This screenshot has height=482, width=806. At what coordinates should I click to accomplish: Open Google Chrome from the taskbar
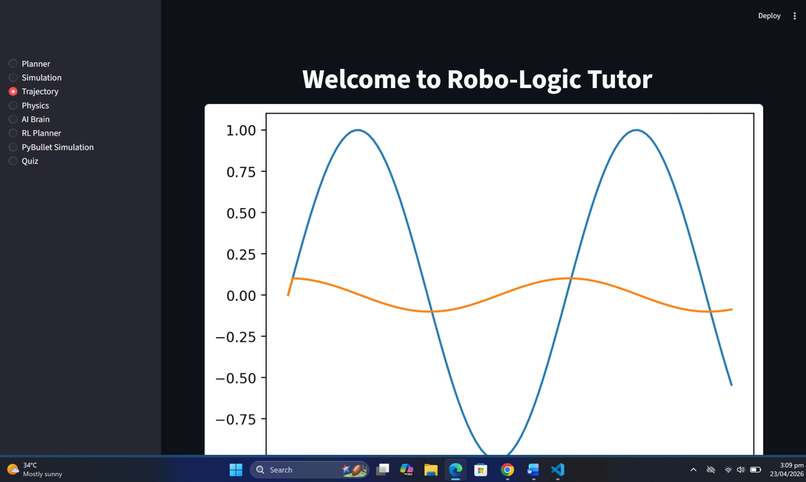[x=507, y=470]
